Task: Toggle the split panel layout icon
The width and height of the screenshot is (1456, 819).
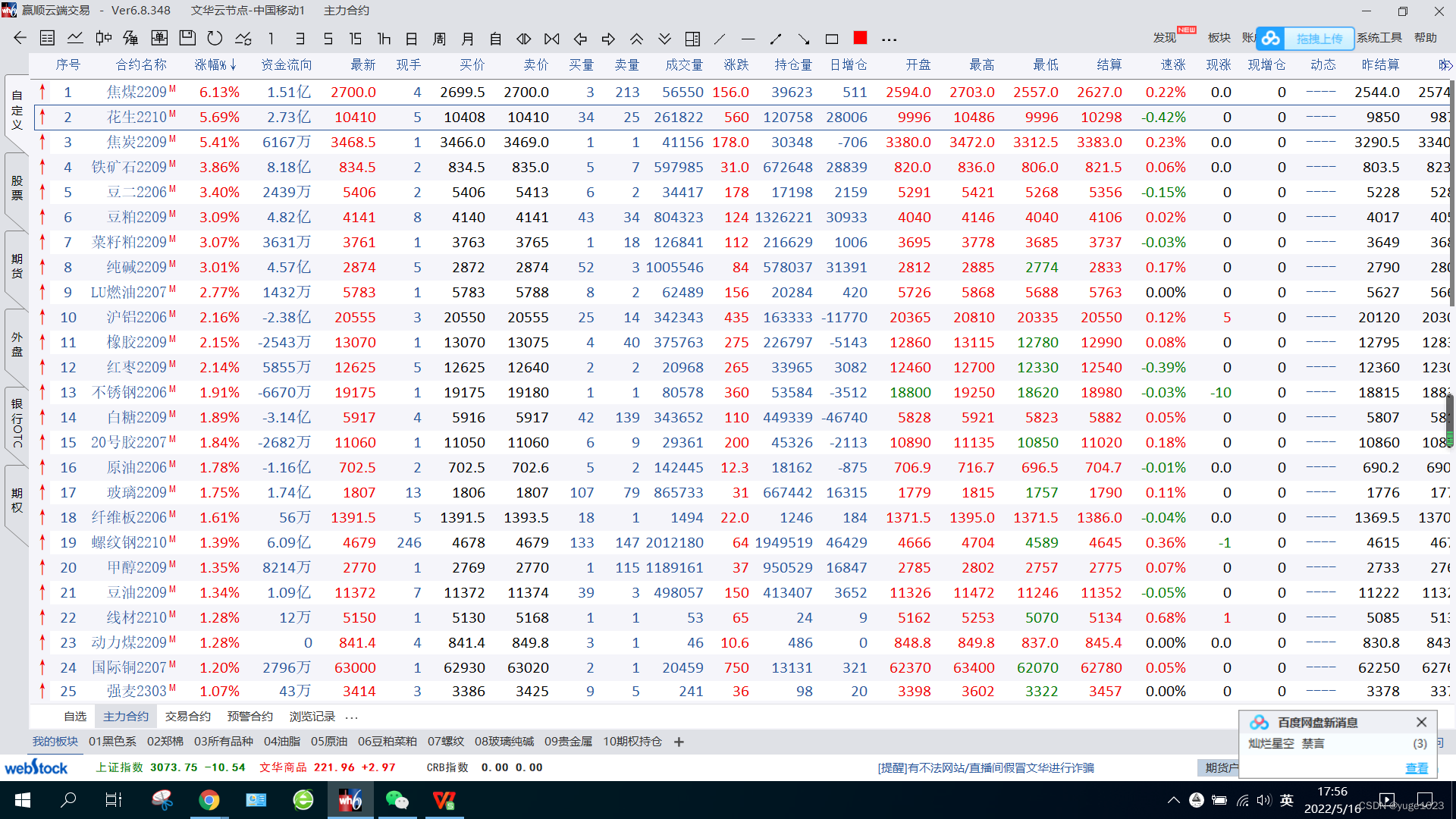Action: tap(692, 39)
